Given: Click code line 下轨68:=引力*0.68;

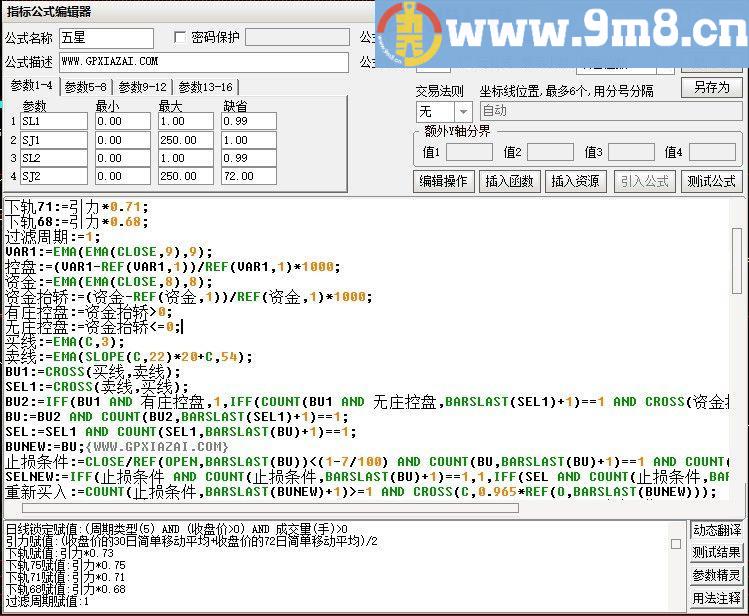Looking at the screenshot, I should (76, 222).
